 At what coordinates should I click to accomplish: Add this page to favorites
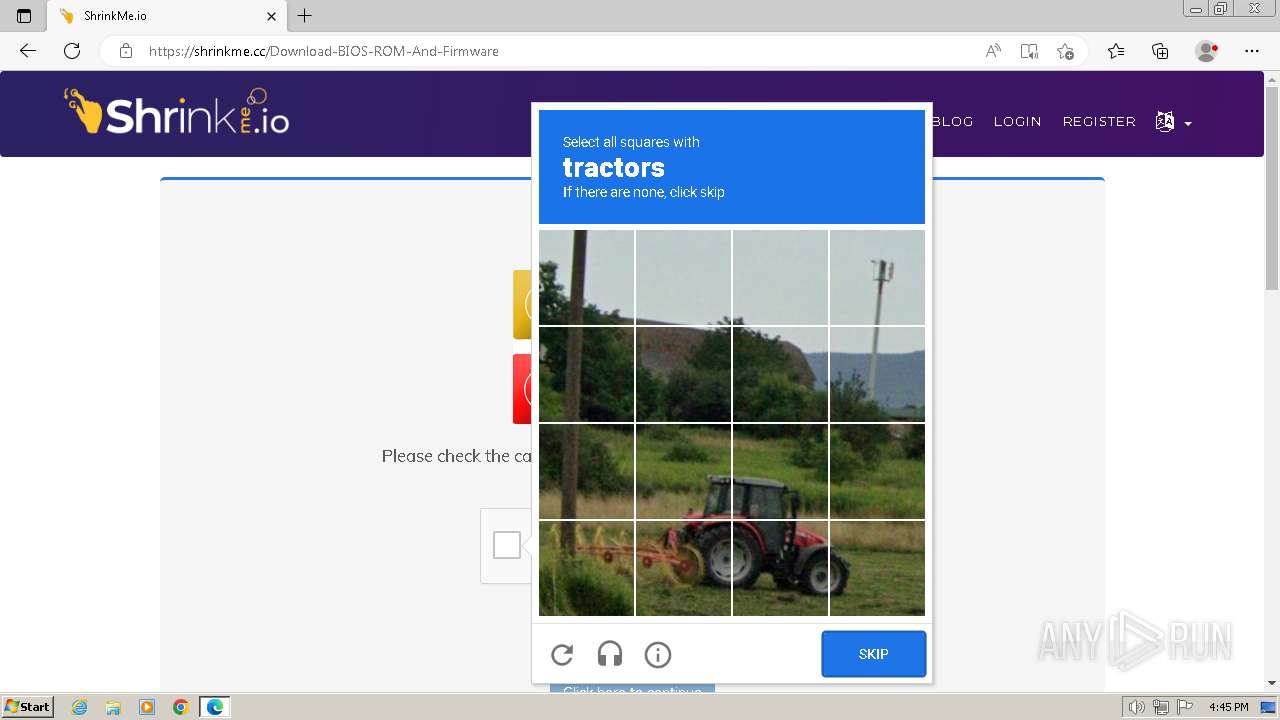1065,51
